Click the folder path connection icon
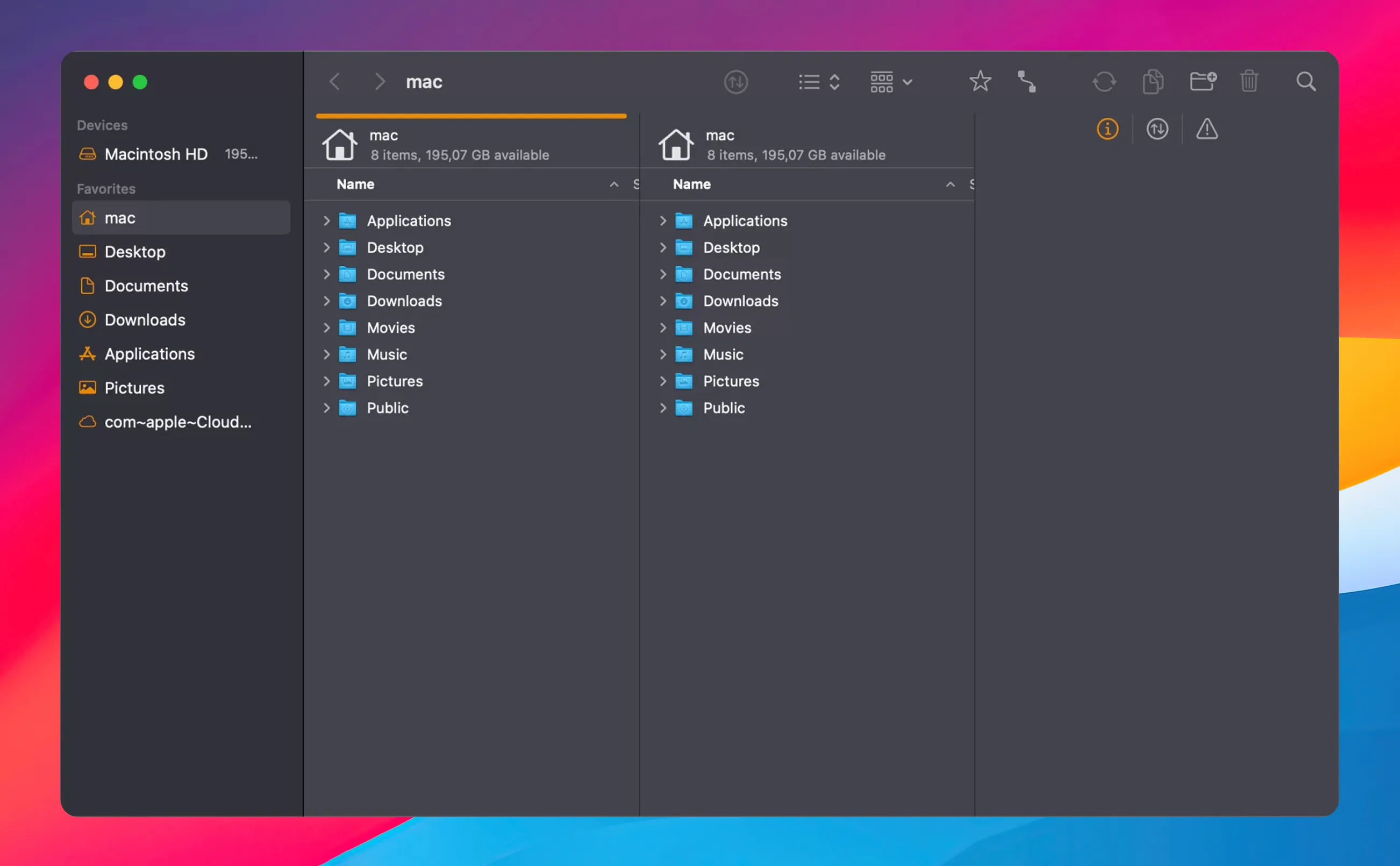 1027,81
